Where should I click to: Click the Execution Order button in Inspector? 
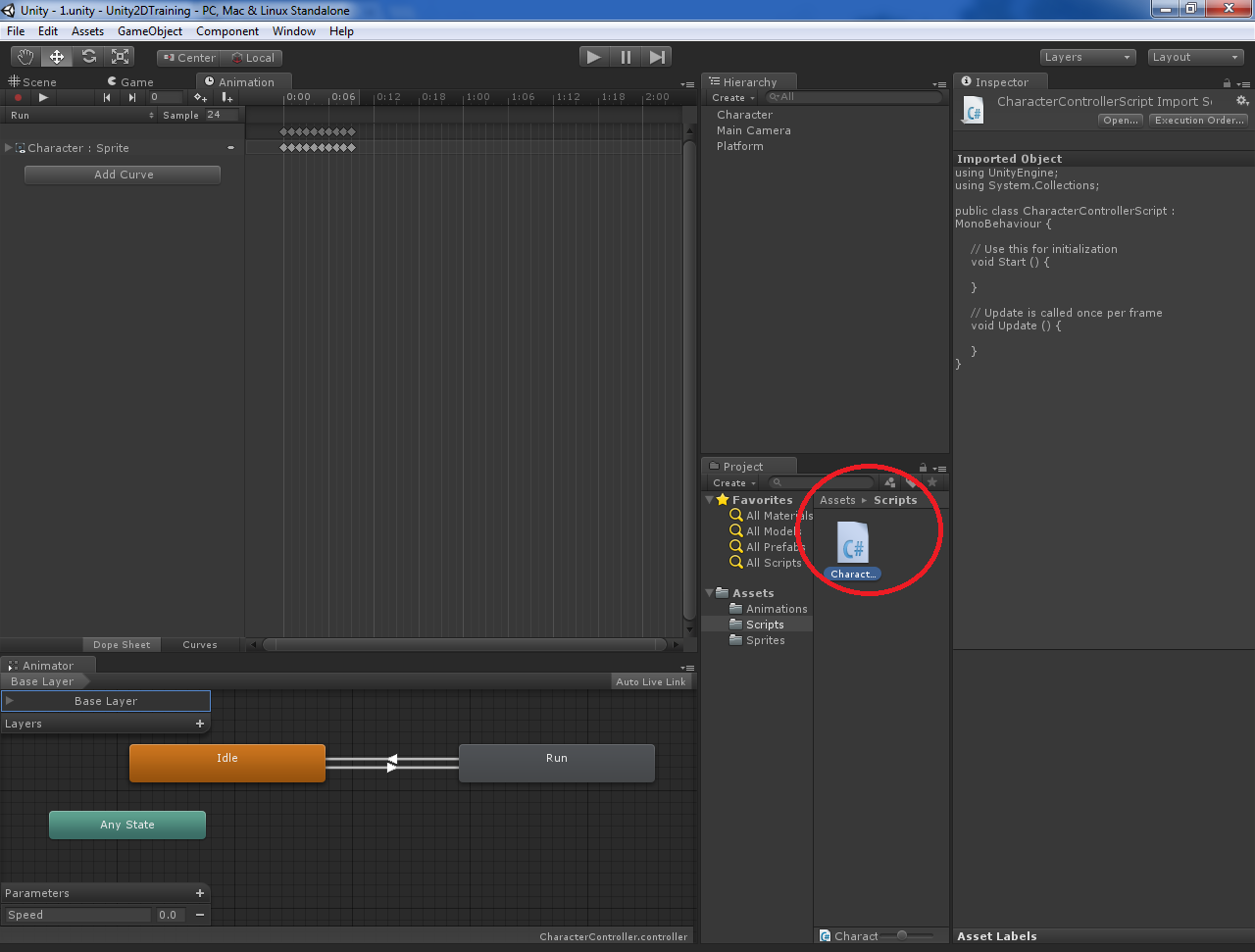1198,120
